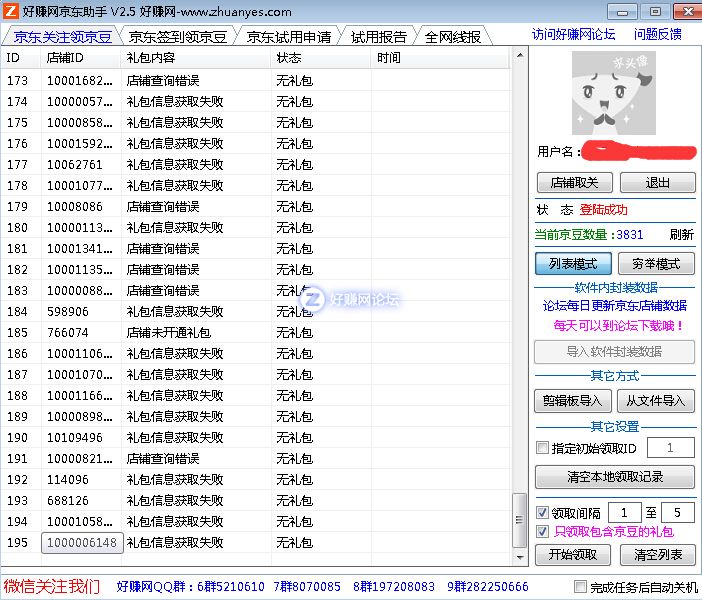Viewport: 702px width, 600px height.
Task: Close the 好赚网京东助手 window
Action: pos(688,12)
